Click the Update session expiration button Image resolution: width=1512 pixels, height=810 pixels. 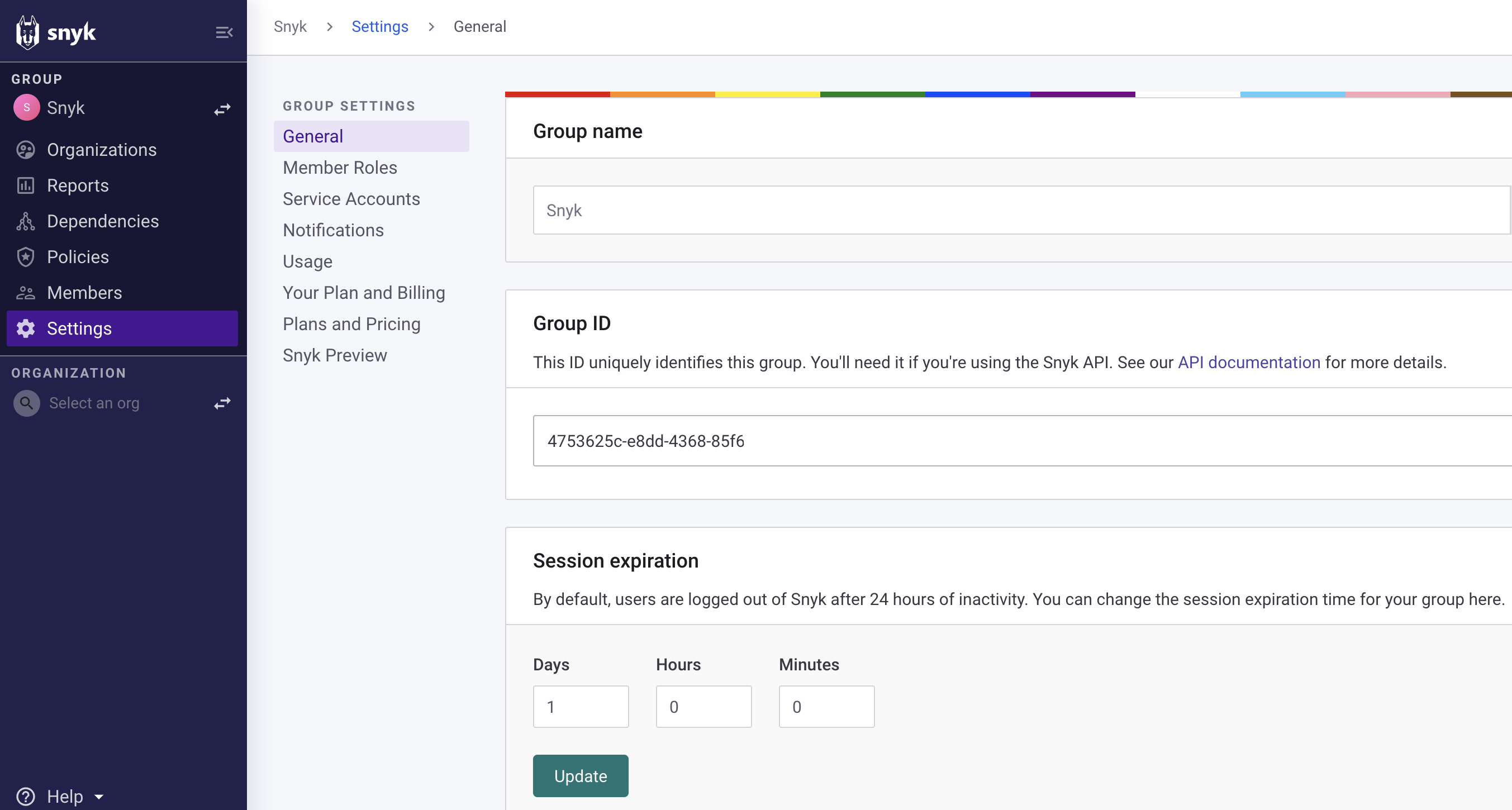point(581,776)
